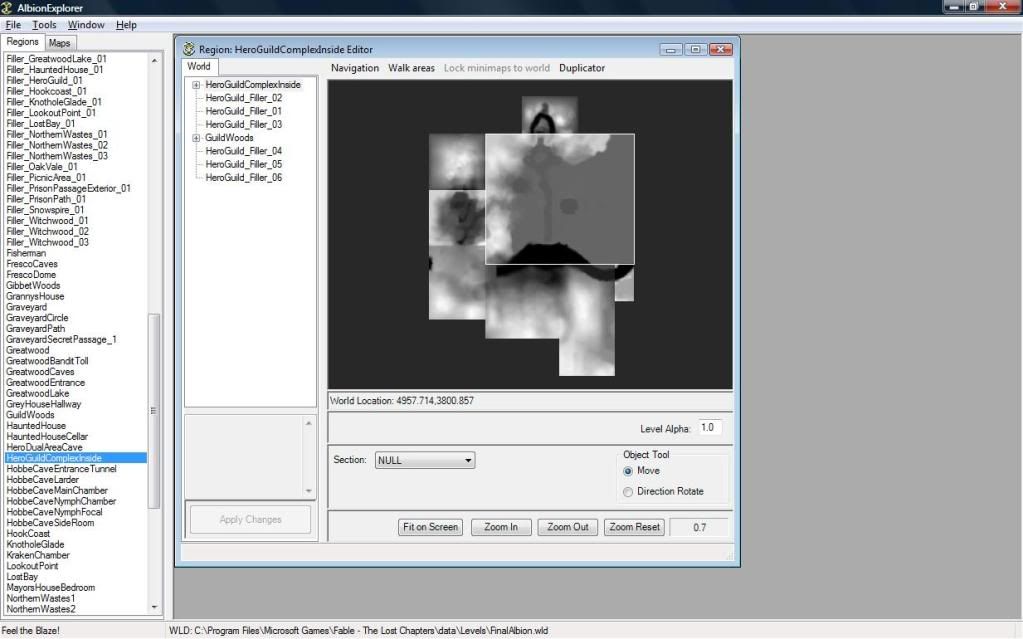The width and height of the screenshot is (1023, 639).
Task: Expand the HeroGuildComplexInside tree node
Action: click(x=196, y=85)
